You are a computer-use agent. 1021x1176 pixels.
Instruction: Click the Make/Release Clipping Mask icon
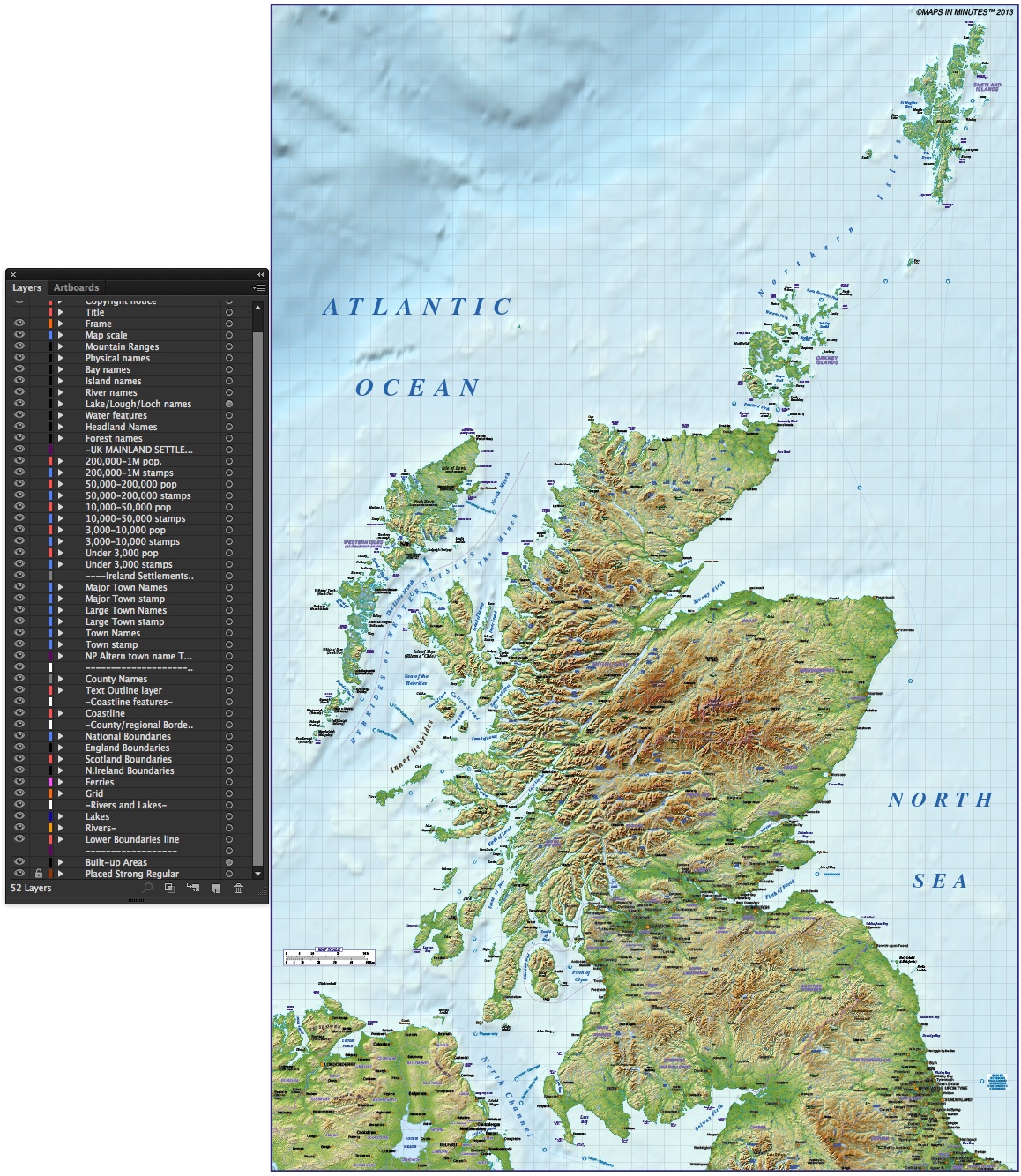(169, 888)
